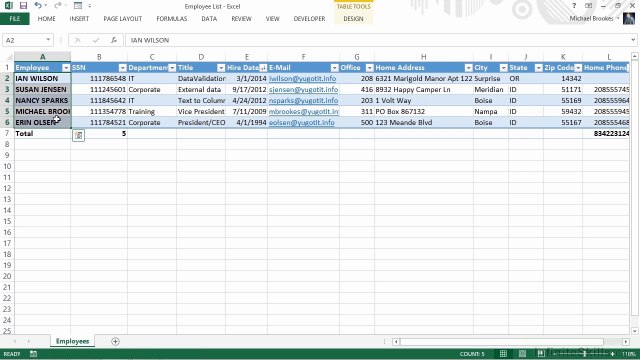Image resolution: width=640 pixels, height=360 pixels.
Task: Open nsparks@yugotit.info email link
Action: [x=303, y=100]
